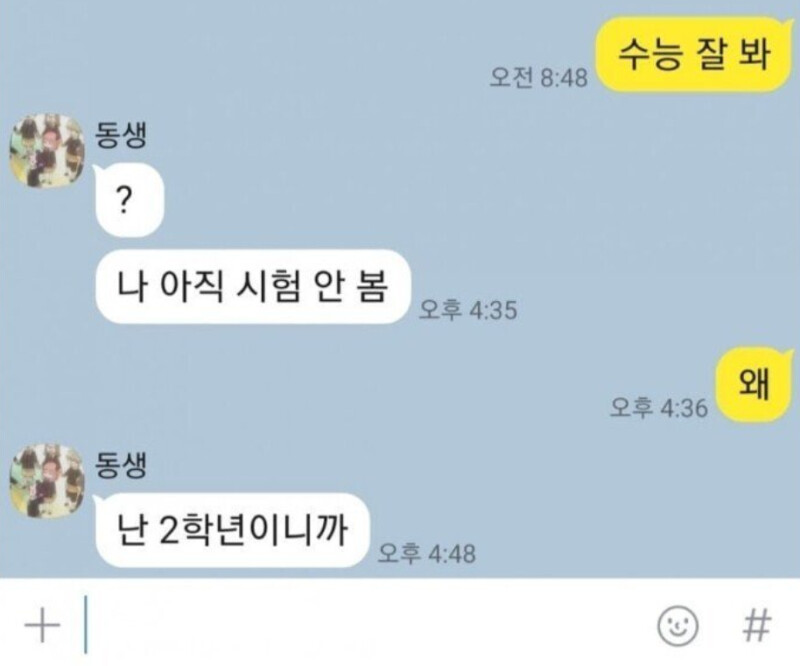Tap the plus attachment icon

42,624
